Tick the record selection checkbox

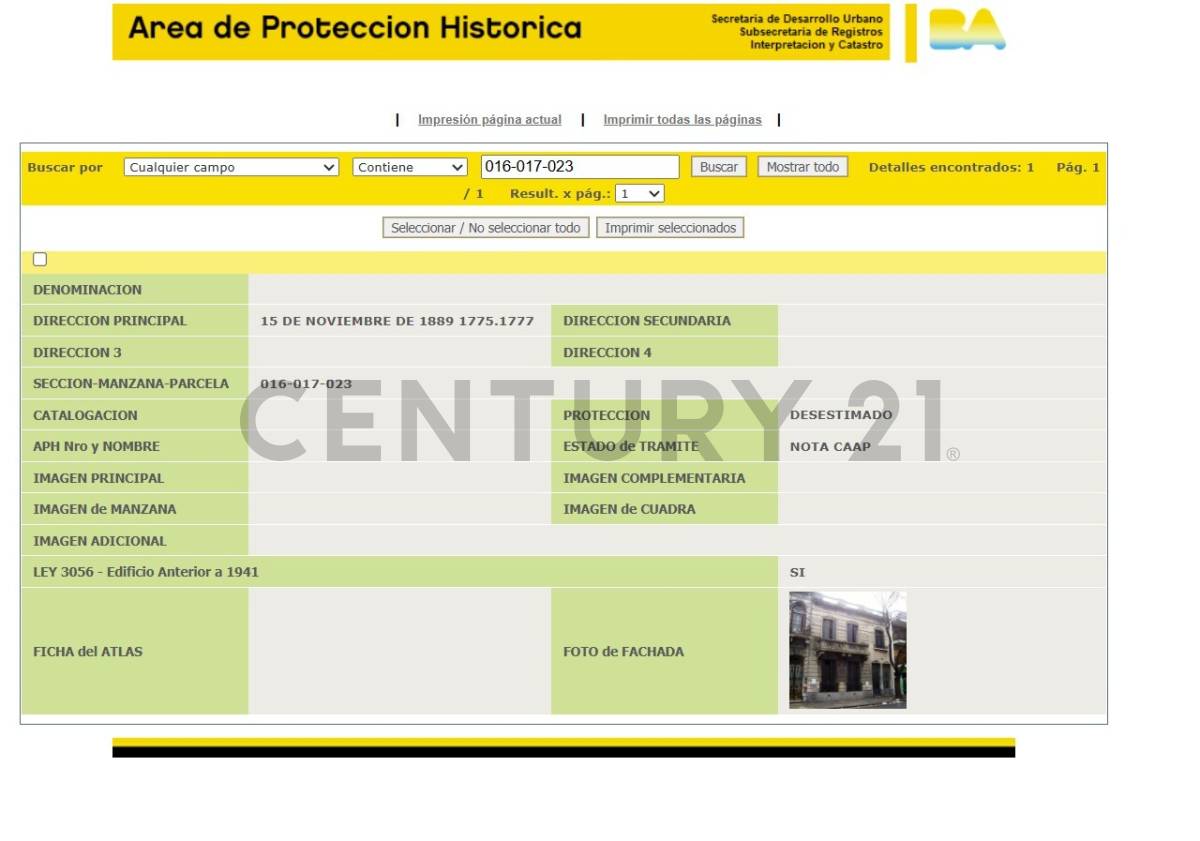(40, 260)
